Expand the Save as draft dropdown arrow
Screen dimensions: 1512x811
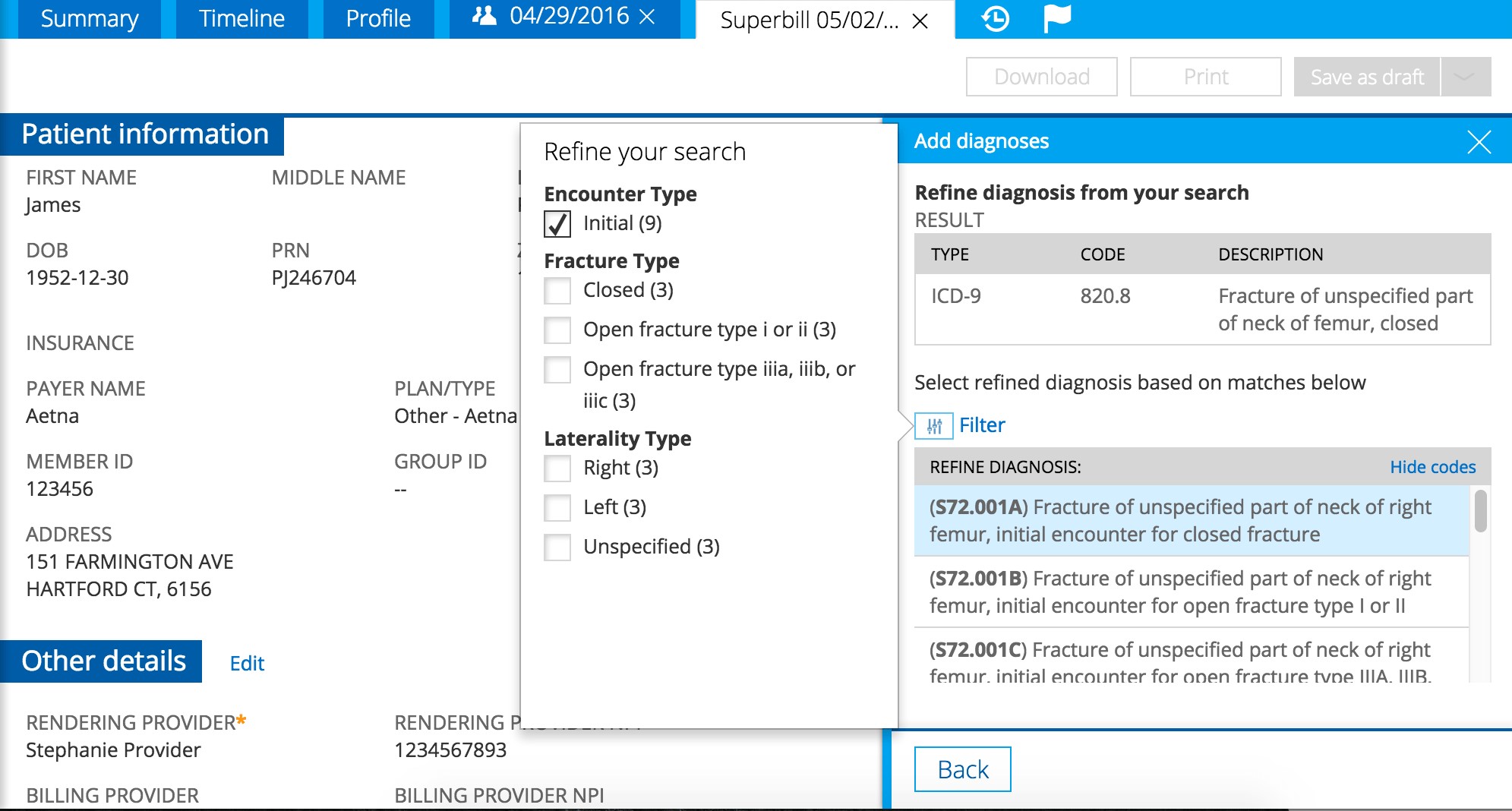click(1466, 77)
